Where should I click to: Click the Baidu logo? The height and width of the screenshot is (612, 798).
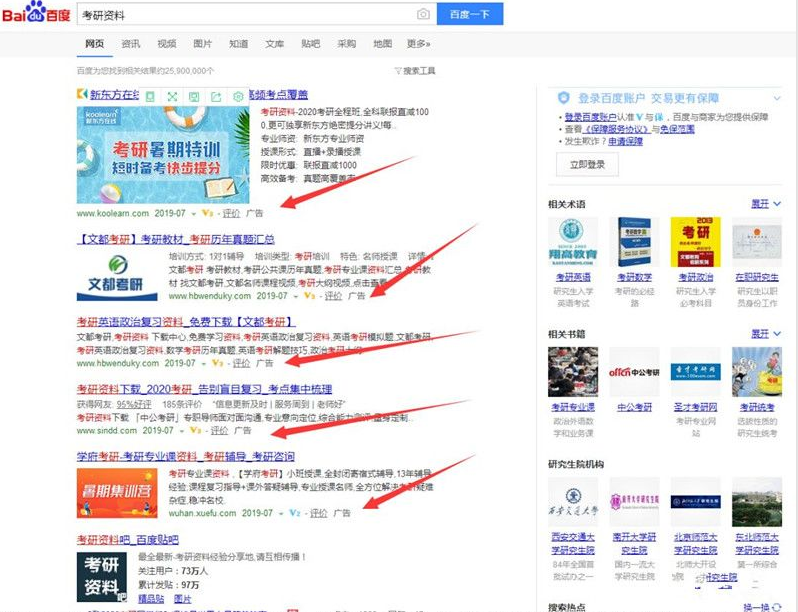pyautogui.click(x=37, y=15)
